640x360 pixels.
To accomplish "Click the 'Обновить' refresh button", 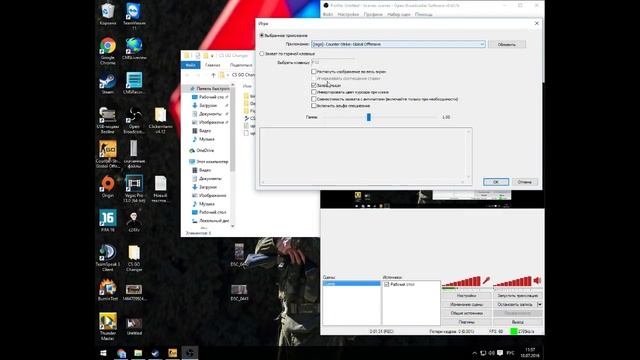I will [507, 44].
